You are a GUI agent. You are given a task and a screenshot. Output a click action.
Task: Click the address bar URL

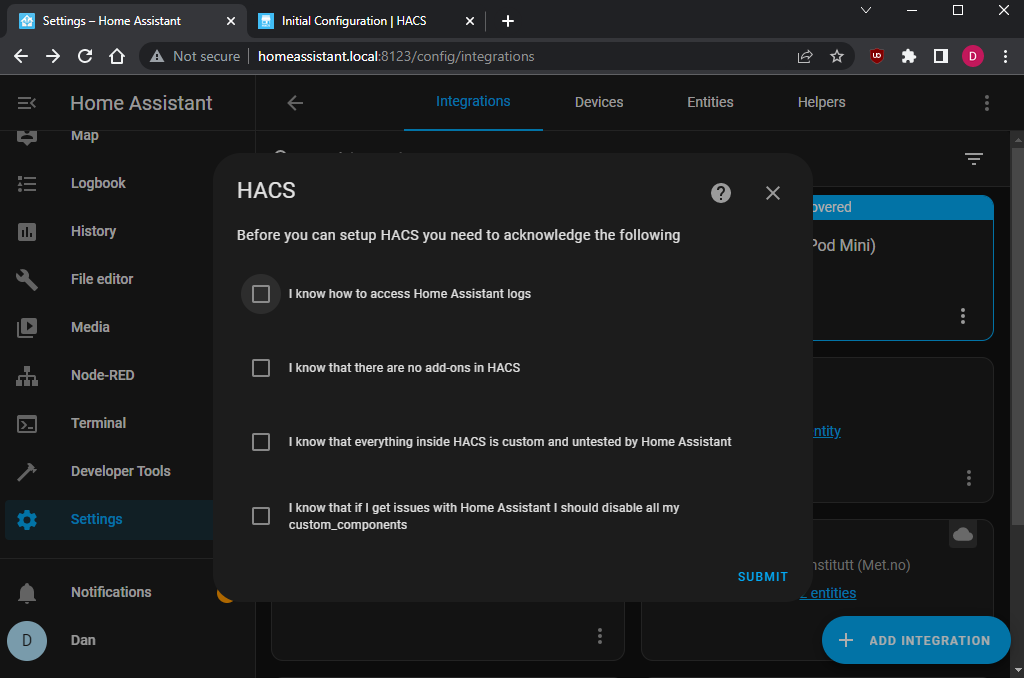(x=396, y=56)
